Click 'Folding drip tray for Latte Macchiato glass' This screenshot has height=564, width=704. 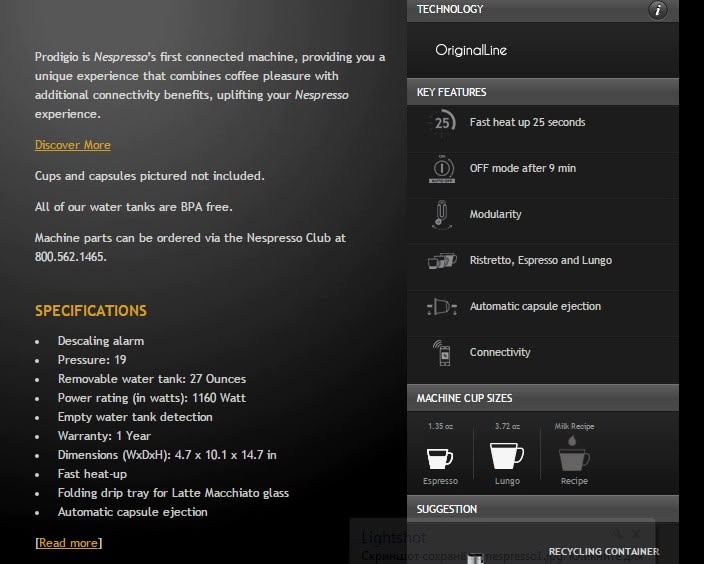click(173, 493)
